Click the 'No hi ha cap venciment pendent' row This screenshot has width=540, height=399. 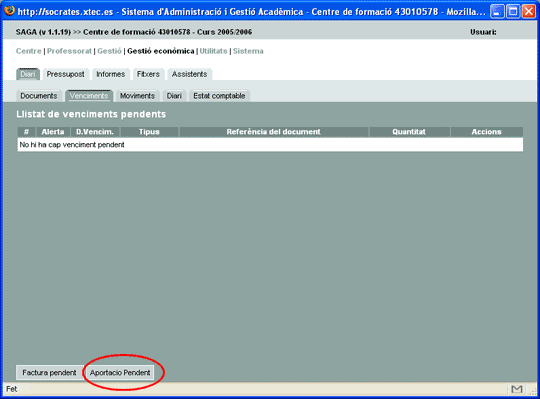pyautogui.click(x=270, y=145)
